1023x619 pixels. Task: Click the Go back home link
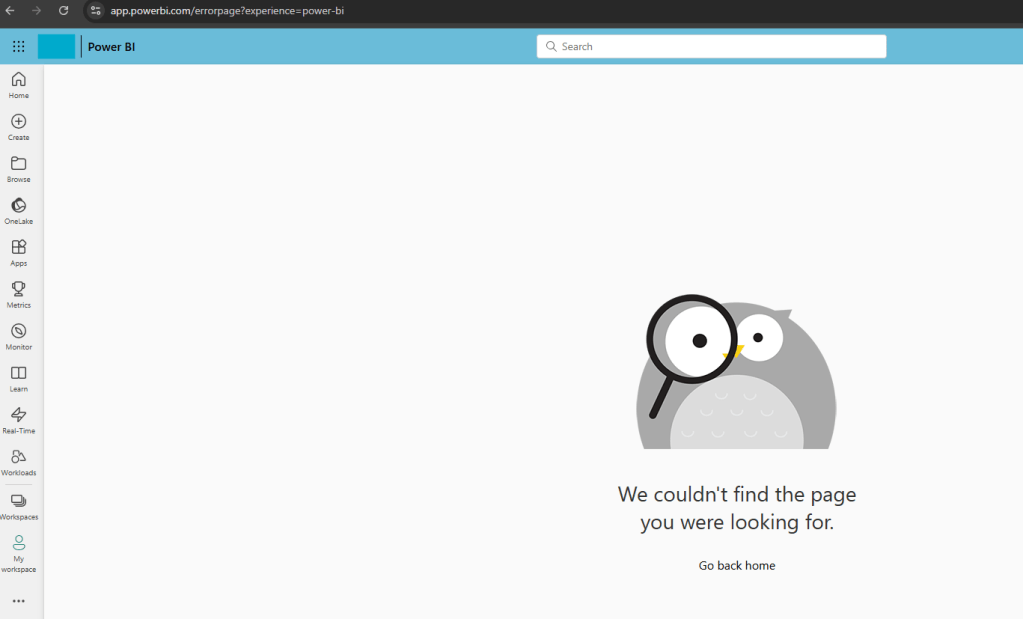tap(736, 565)
